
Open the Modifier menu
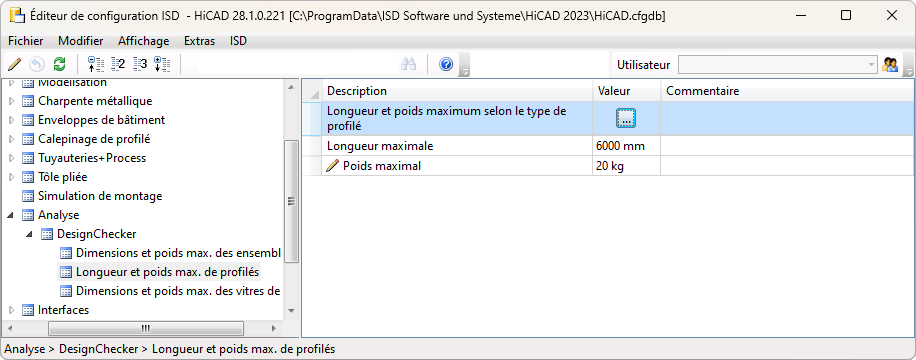pyautogui.click(x=81, y=41)
